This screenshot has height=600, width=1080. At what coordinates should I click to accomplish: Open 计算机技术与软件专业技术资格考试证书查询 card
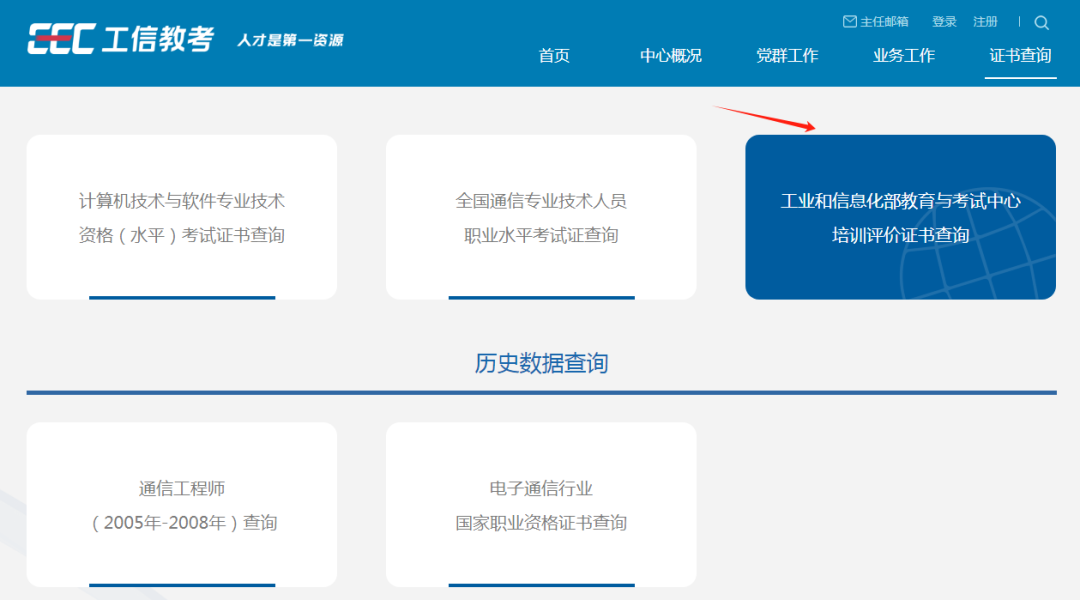coord(182,217)
